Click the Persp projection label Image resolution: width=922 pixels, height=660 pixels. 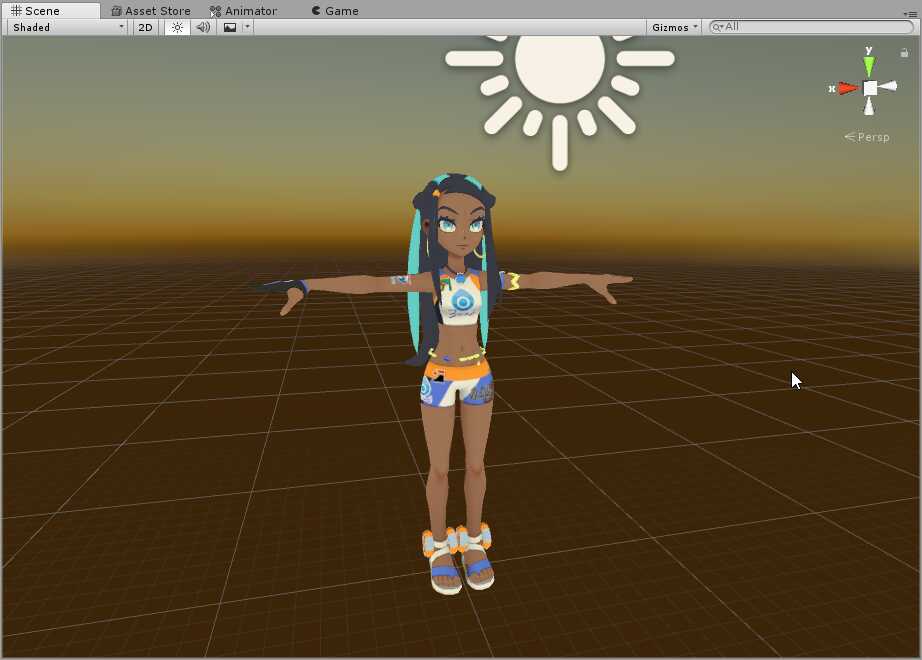click(867, 137)
